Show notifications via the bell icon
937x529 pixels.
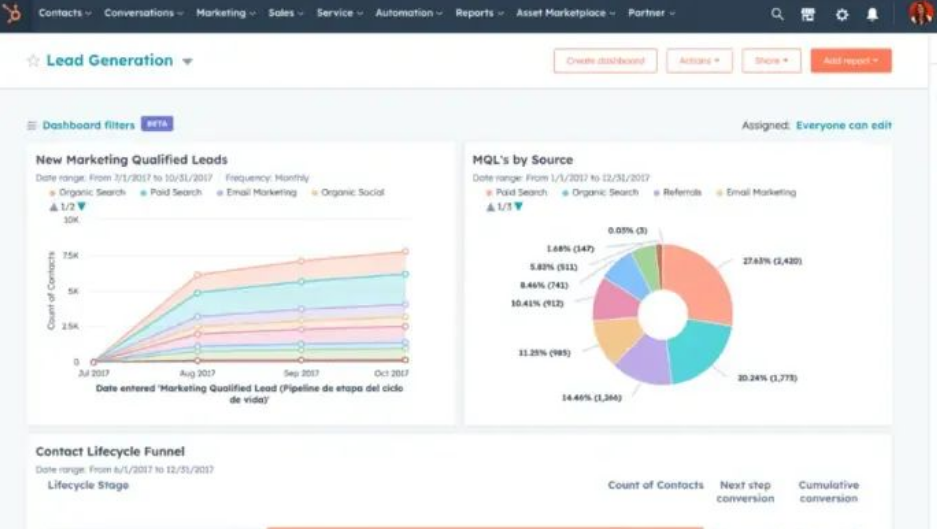click(x=872, y=14)
